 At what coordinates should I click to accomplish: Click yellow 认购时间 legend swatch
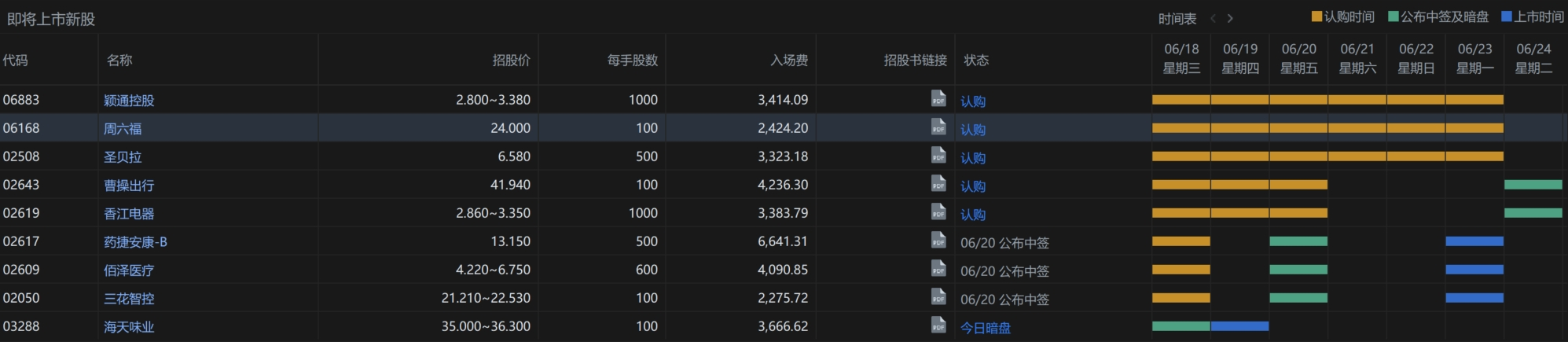pos(1316,17)
